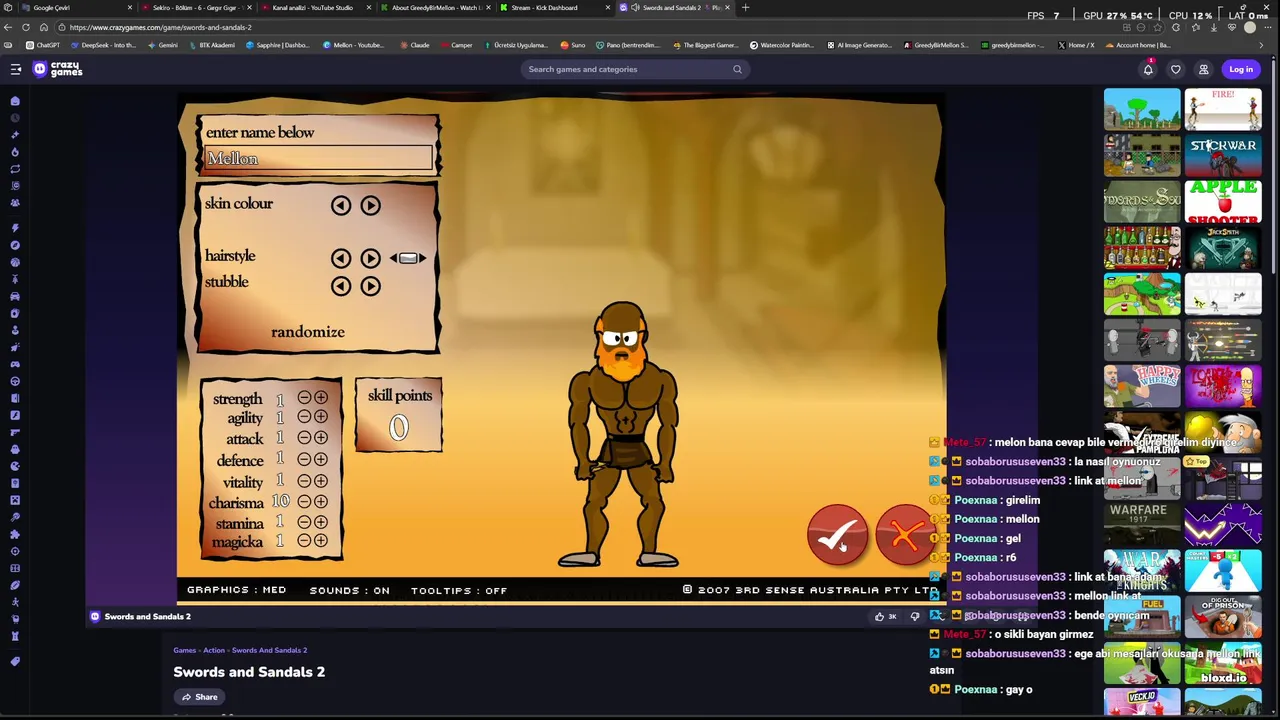Increase strength with its plus button
This screenshot has width=1280, height=720.
click(320, 398)
